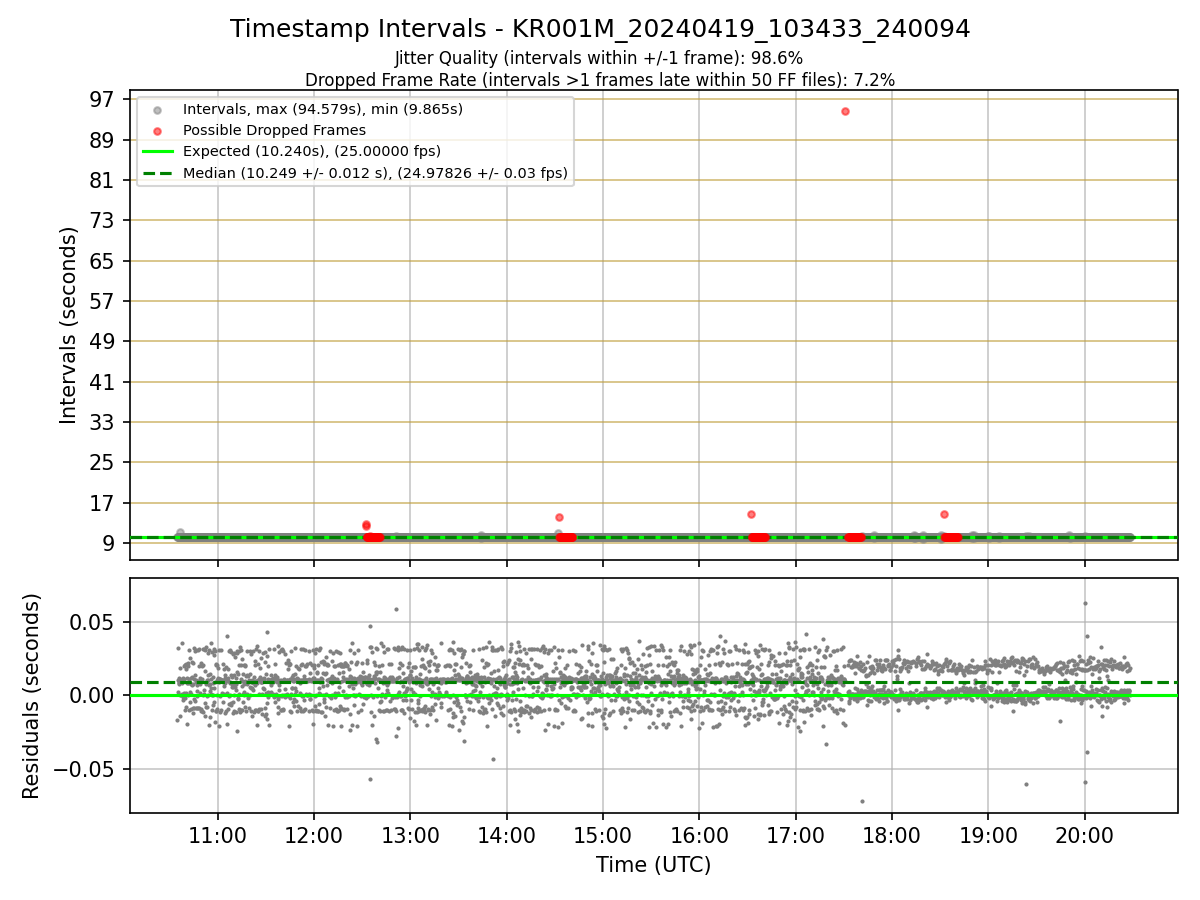Screen dimensions: 1200x900
Task: Click the outlier red point near 94 seconds
Action: click(845, 111)
